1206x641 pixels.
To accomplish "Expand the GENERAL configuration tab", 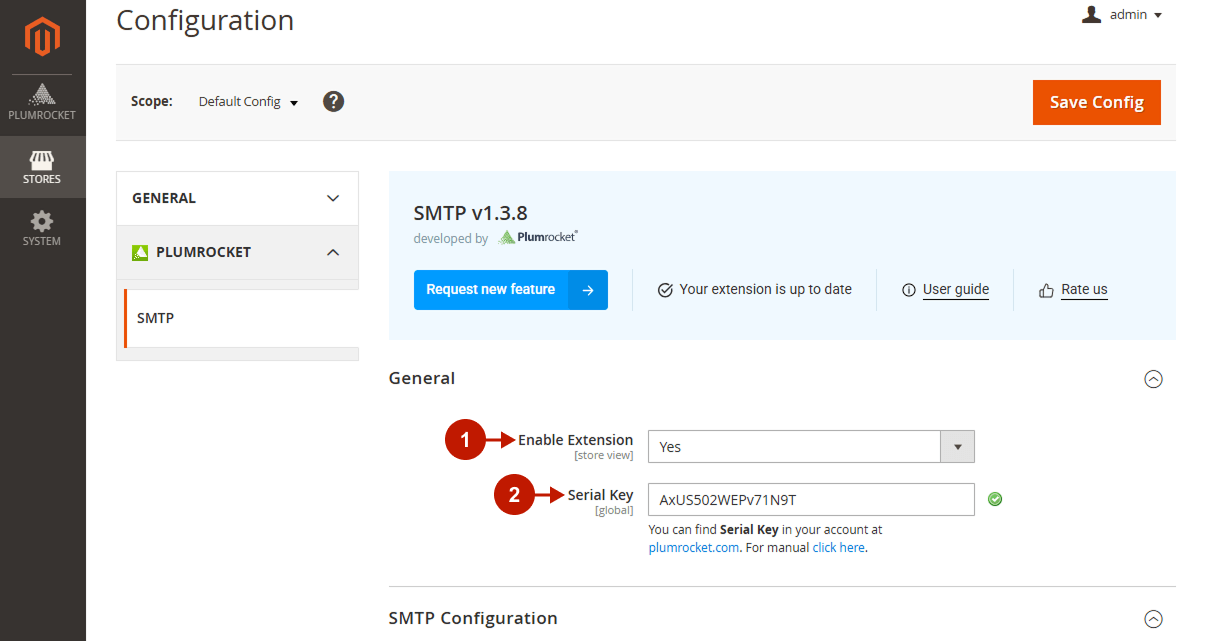I will click(x=237, y=198).
